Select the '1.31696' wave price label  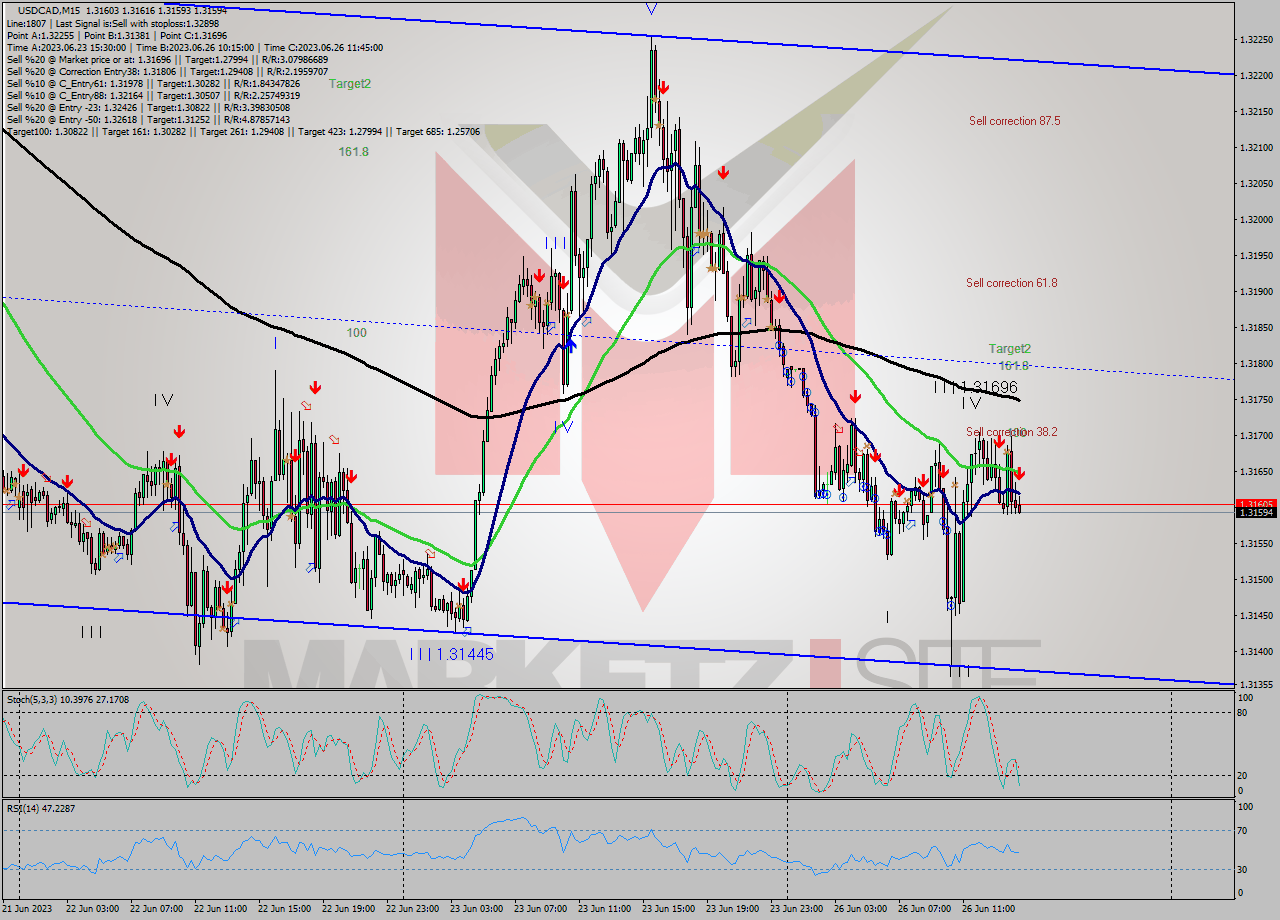tap(990, 387)
